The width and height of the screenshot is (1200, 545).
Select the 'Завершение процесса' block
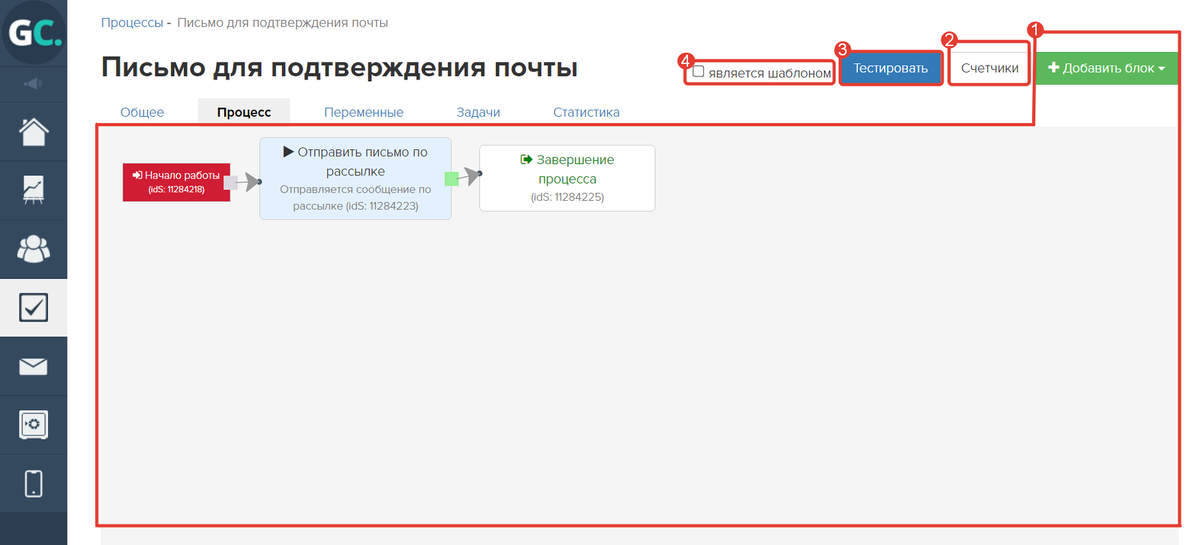click(567, 178)
